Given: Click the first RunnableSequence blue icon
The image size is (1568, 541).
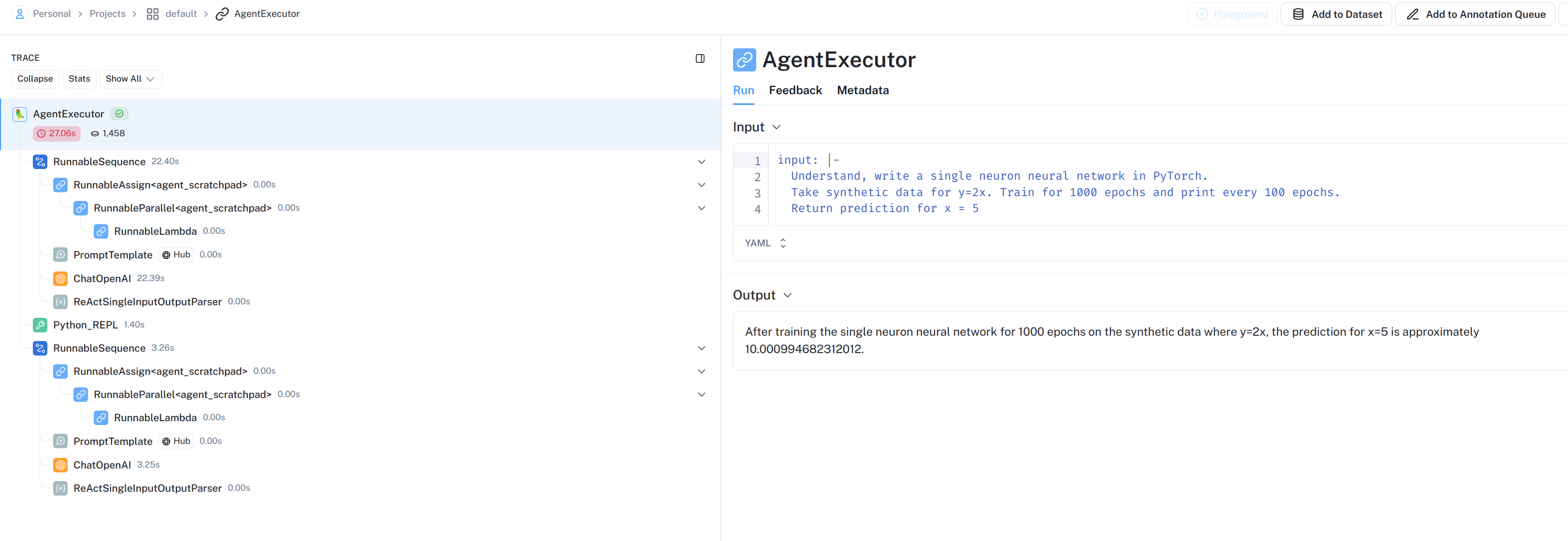Looking at the screenshot, I should tap(40, 162).
